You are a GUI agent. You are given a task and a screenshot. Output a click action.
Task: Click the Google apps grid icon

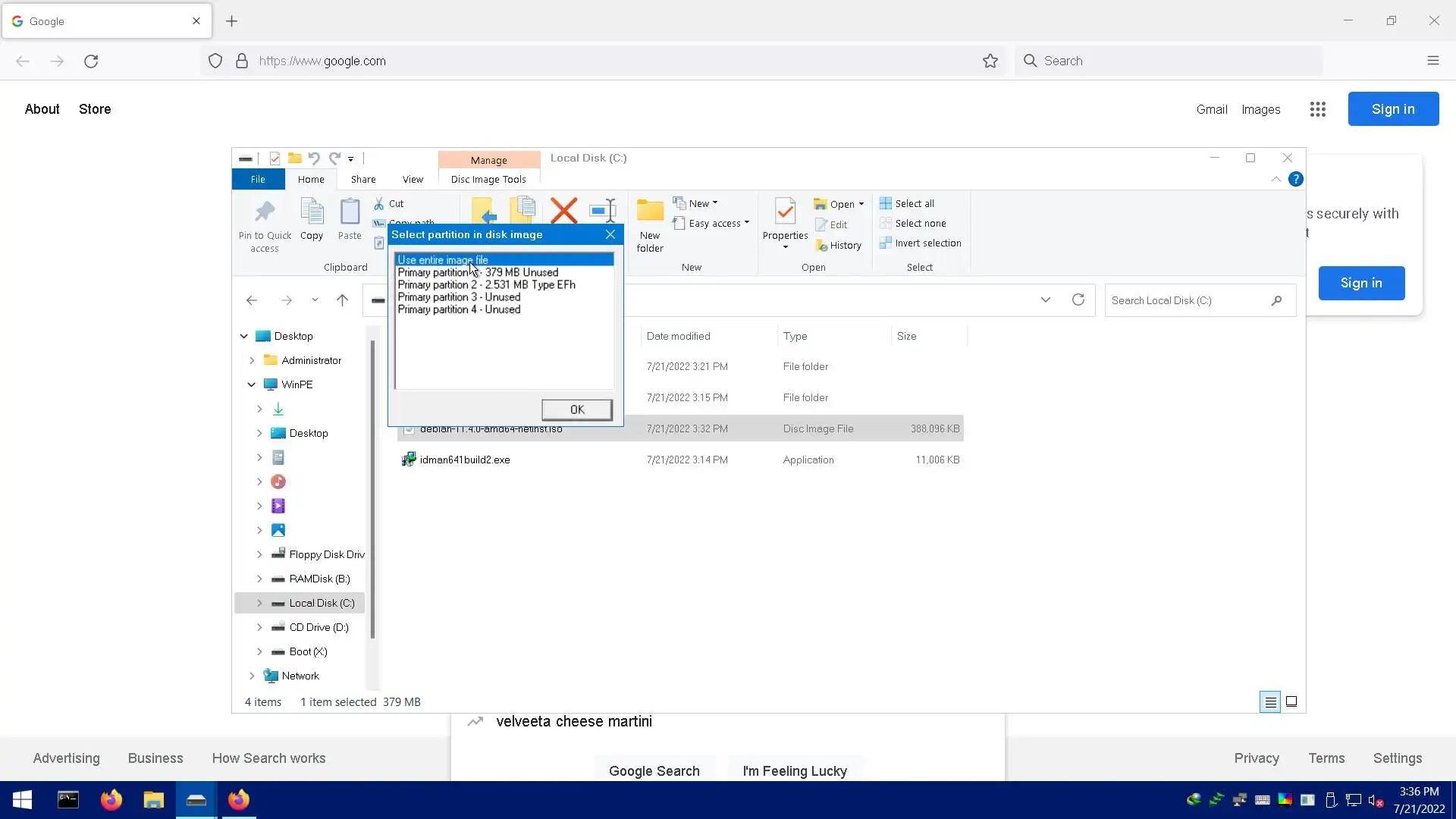coord(1318,109)
